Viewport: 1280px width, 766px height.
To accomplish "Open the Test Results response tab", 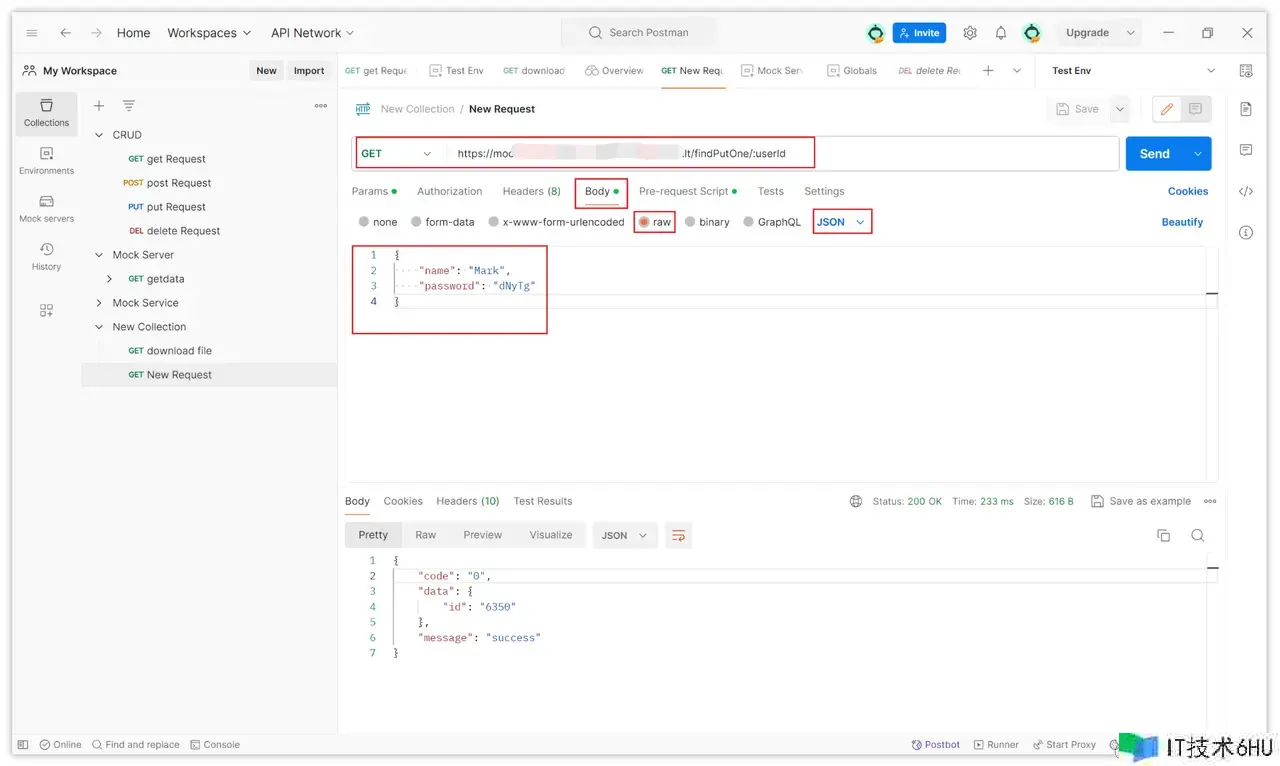I will click(543, 502).
